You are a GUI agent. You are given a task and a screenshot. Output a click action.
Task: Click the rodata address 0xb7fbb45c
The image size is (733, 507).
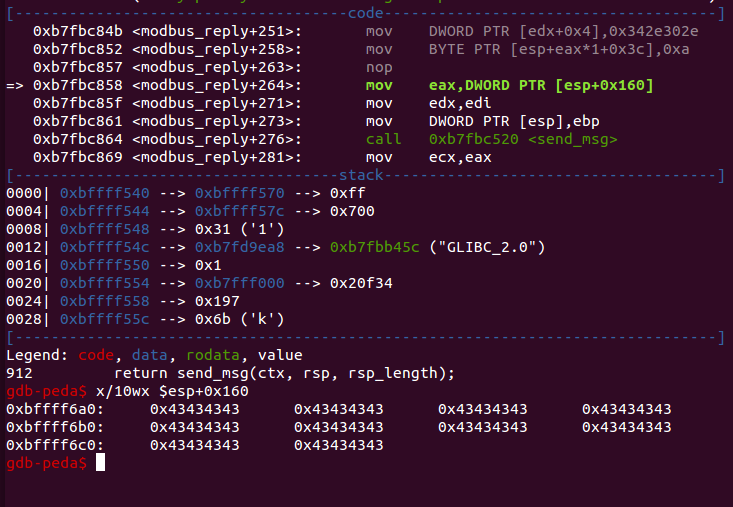click(x=374, y=247)
